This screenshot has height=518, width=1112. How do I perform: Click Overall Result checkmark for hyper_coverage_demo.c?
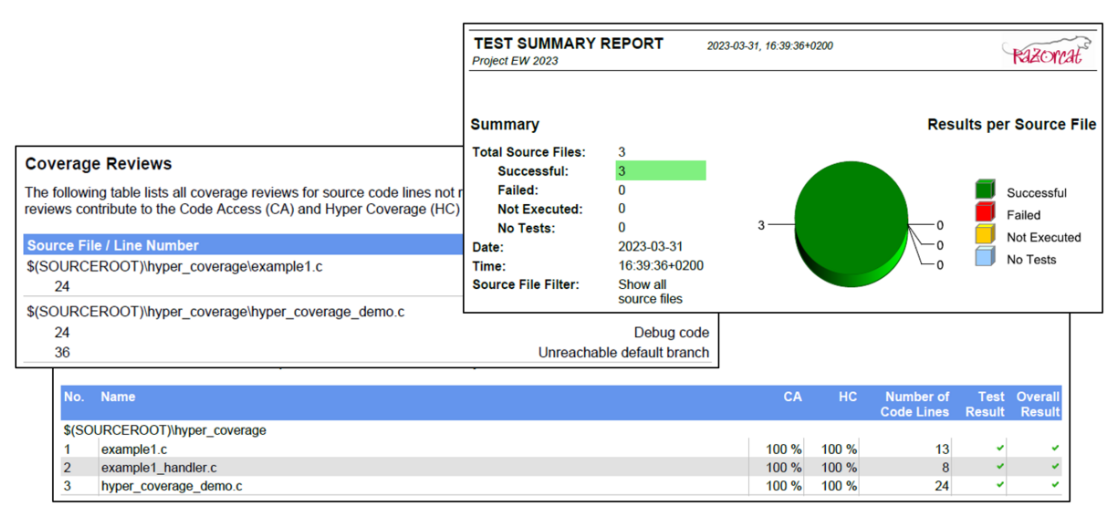tap(1054, 485)
